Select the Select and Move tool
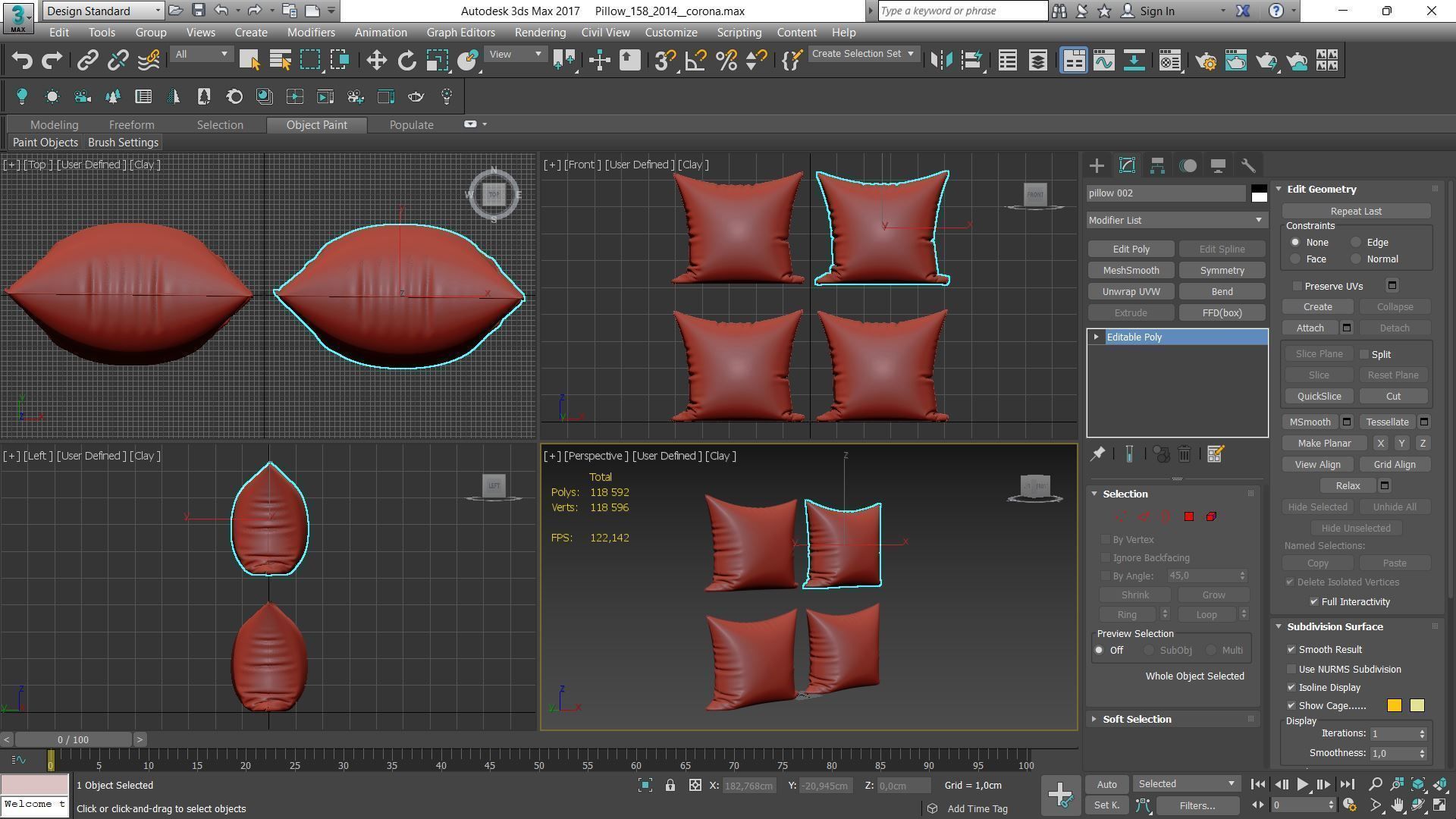Image resolution: width=1456 pixels, height=819 pixels. click(376, 61)
